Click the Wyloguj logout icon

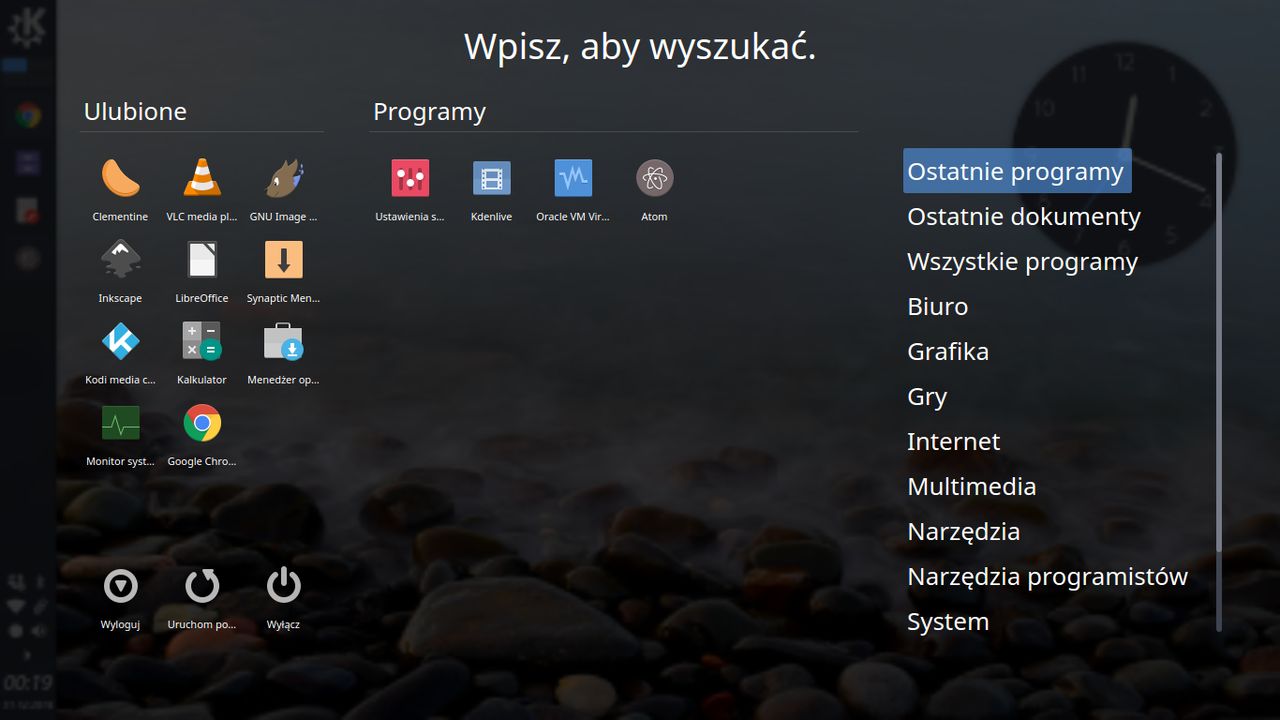pyautogui.click(x=120, y=586)
